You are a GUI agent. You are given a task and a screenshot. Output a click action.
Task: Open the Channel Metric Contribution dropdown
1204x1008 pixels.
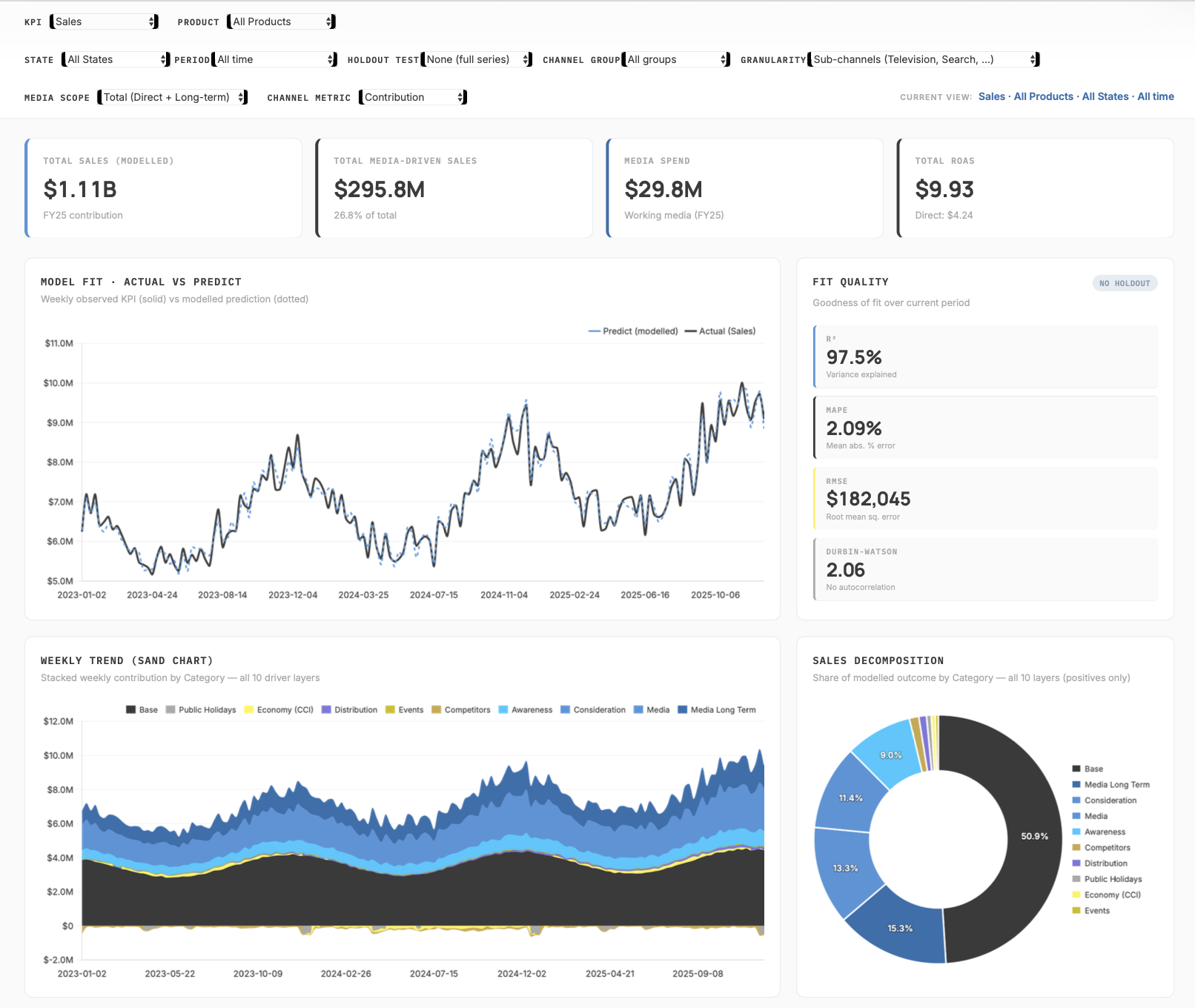point(414,97)
